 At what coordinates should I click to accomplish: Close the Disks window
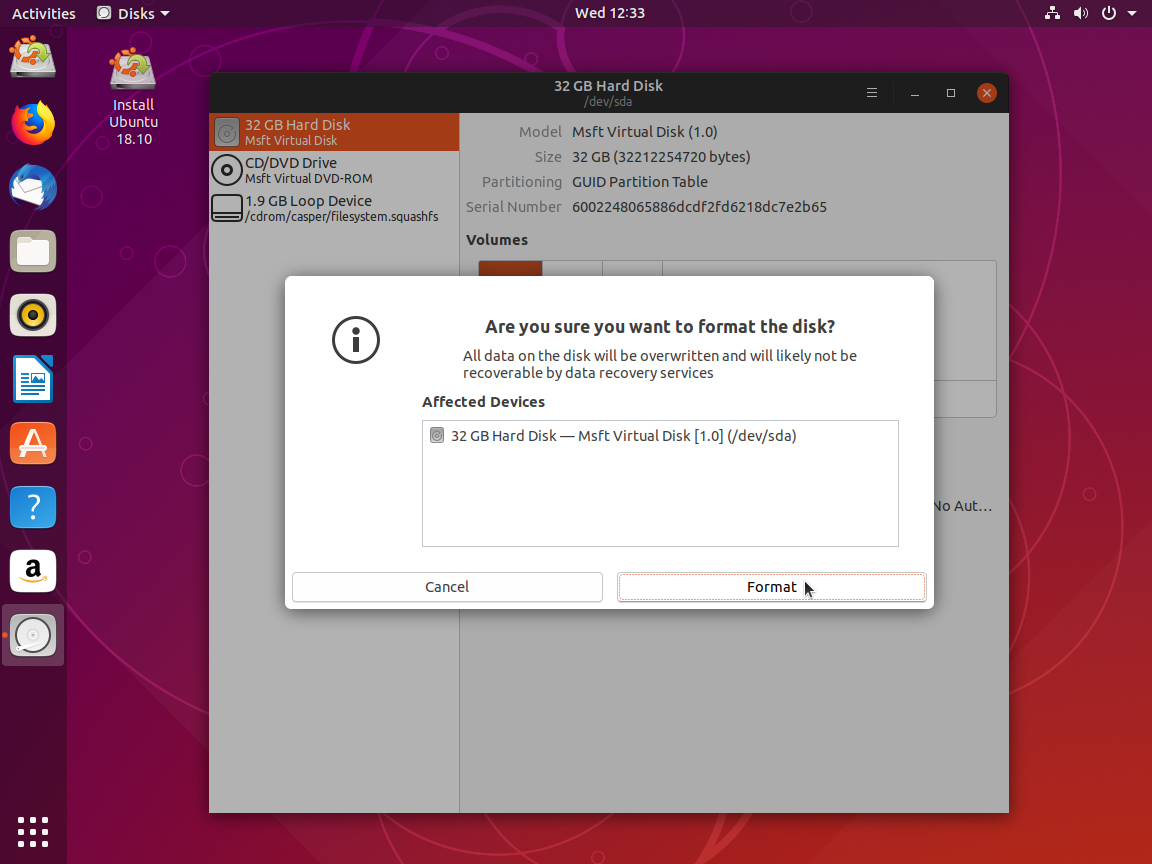click(987, 93)
